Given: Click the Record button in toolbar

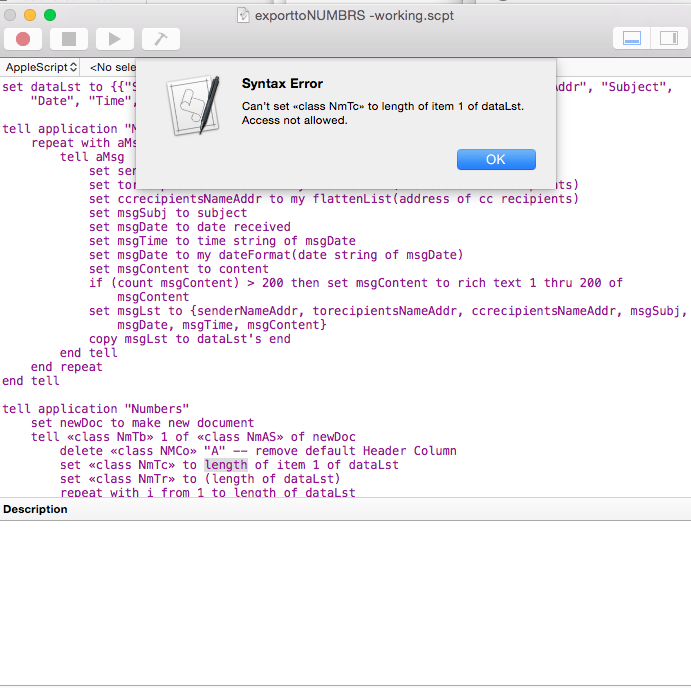Looking at the screenshot, I should click(x=23, y=39).
